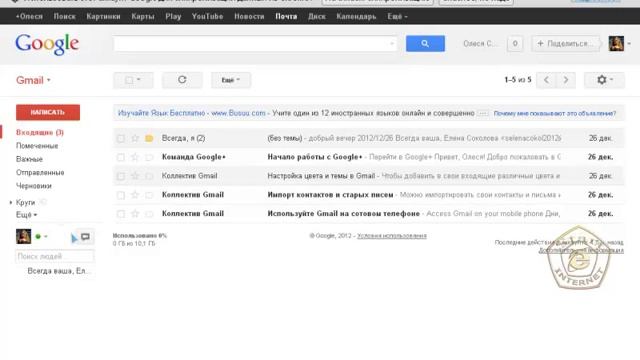Open Картинки in the top bar

click(103, 17)
